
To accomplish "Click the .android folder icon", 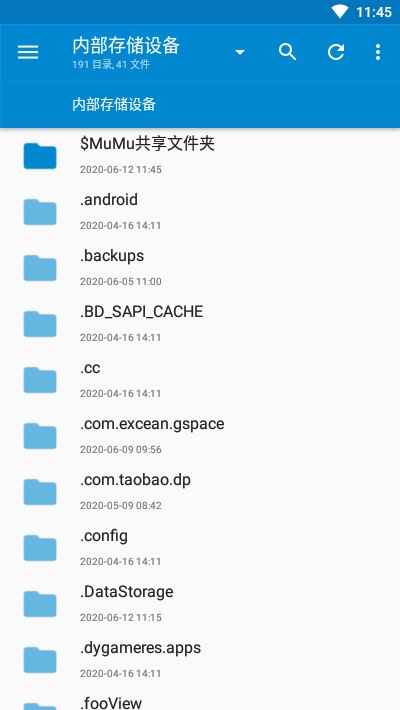I will 40,212.
